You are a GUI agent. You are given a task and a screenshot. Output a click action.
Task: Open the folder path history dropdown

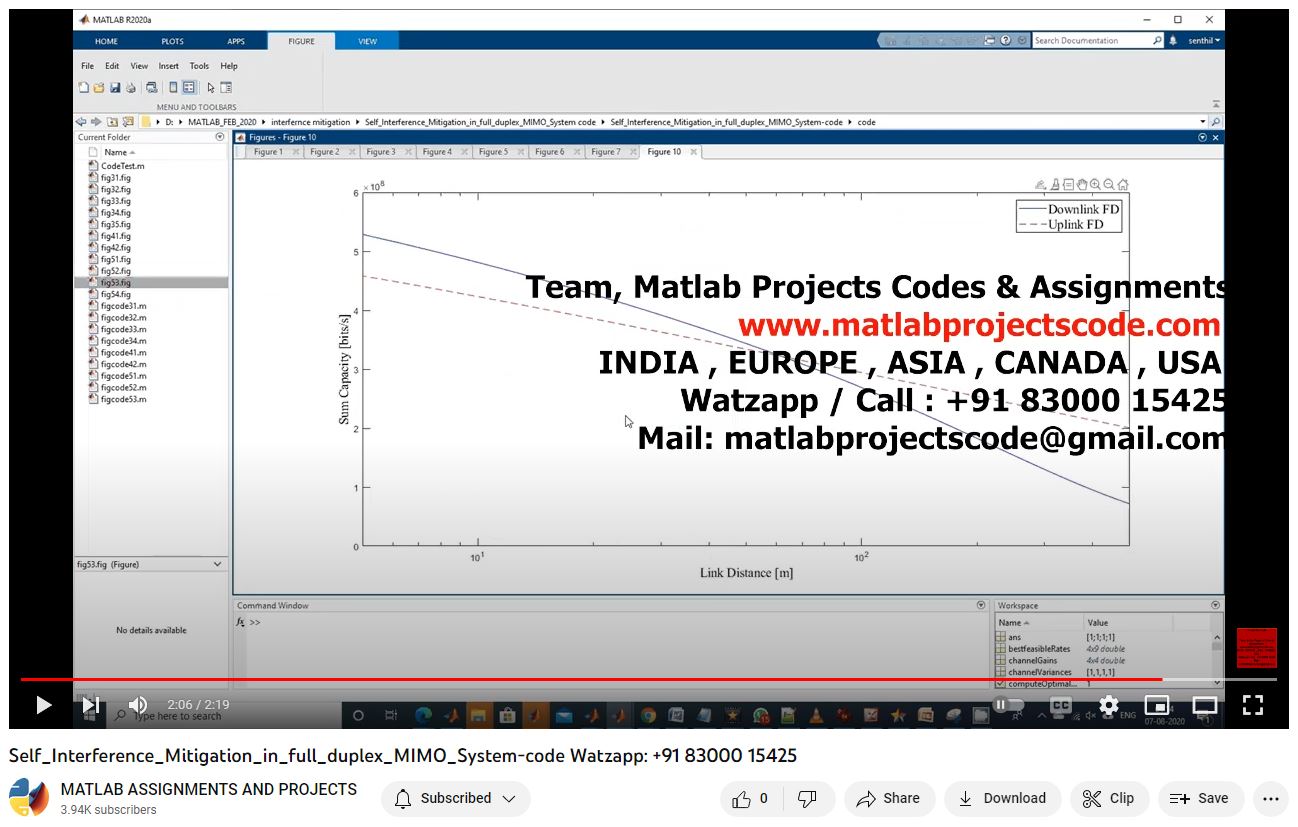coord(1202,122)
